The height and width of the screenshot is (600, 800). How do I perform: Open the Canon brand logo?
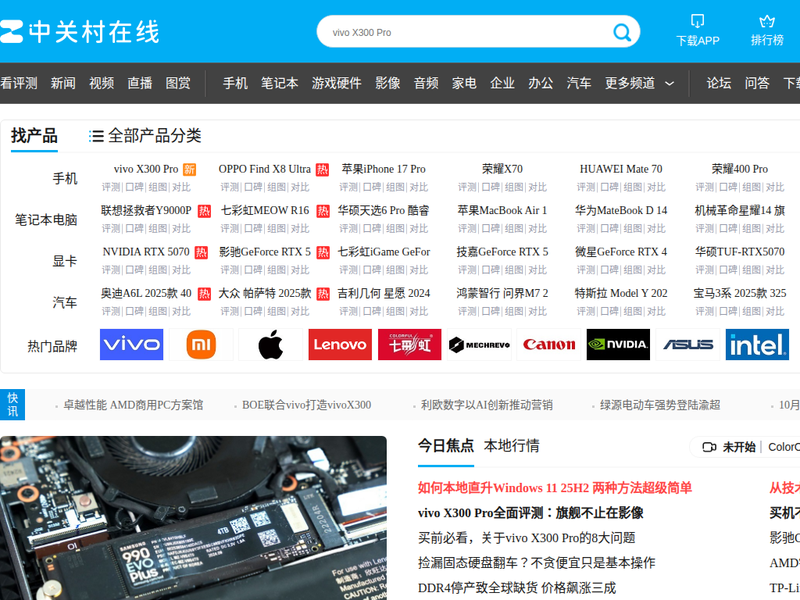tap(549, 345)
